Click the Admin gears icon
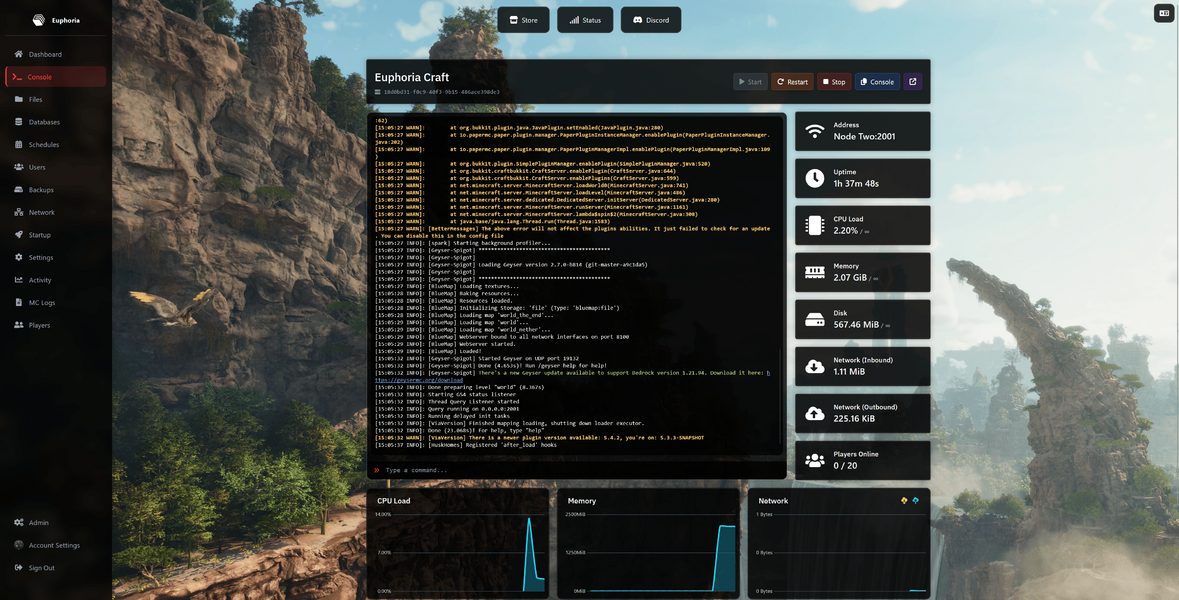Viewport: 1179px width, 600px height. tap(19, 522)
